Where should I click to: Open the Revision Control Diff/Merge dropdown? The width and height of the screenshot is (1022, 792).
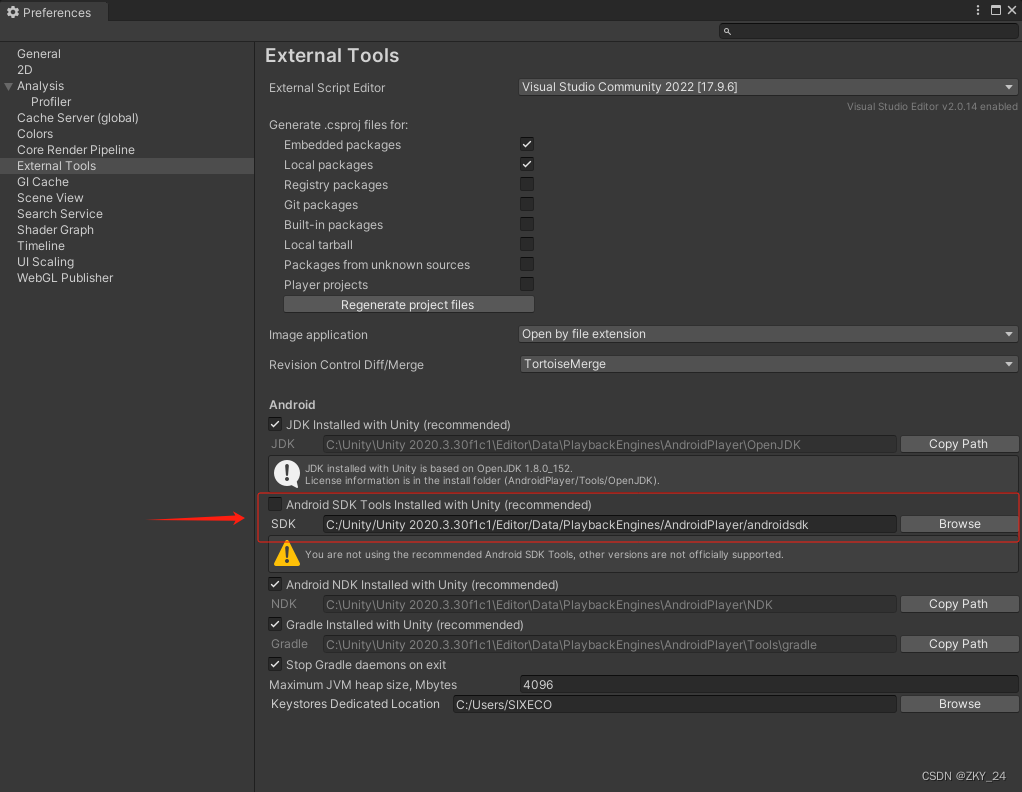click(x=767, y=365)
